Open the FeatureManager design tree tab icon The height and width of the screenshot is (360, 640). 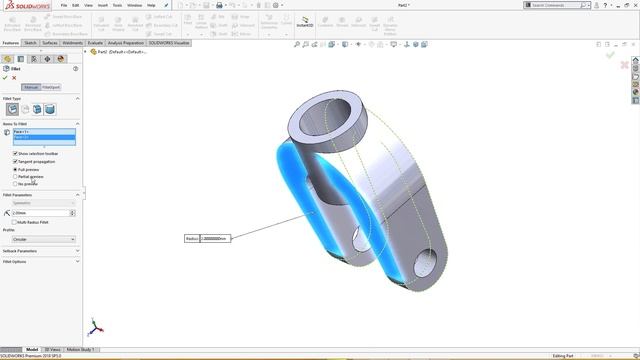7,59
